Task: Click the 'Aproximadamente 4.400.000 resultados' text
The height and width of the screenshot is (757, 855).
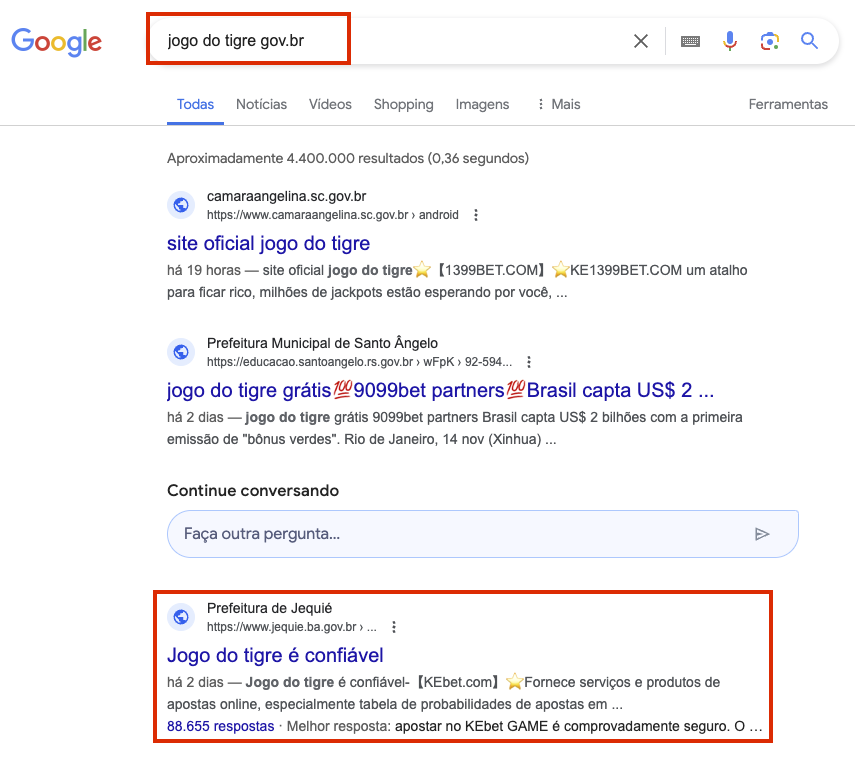Action: click(348, 158)
